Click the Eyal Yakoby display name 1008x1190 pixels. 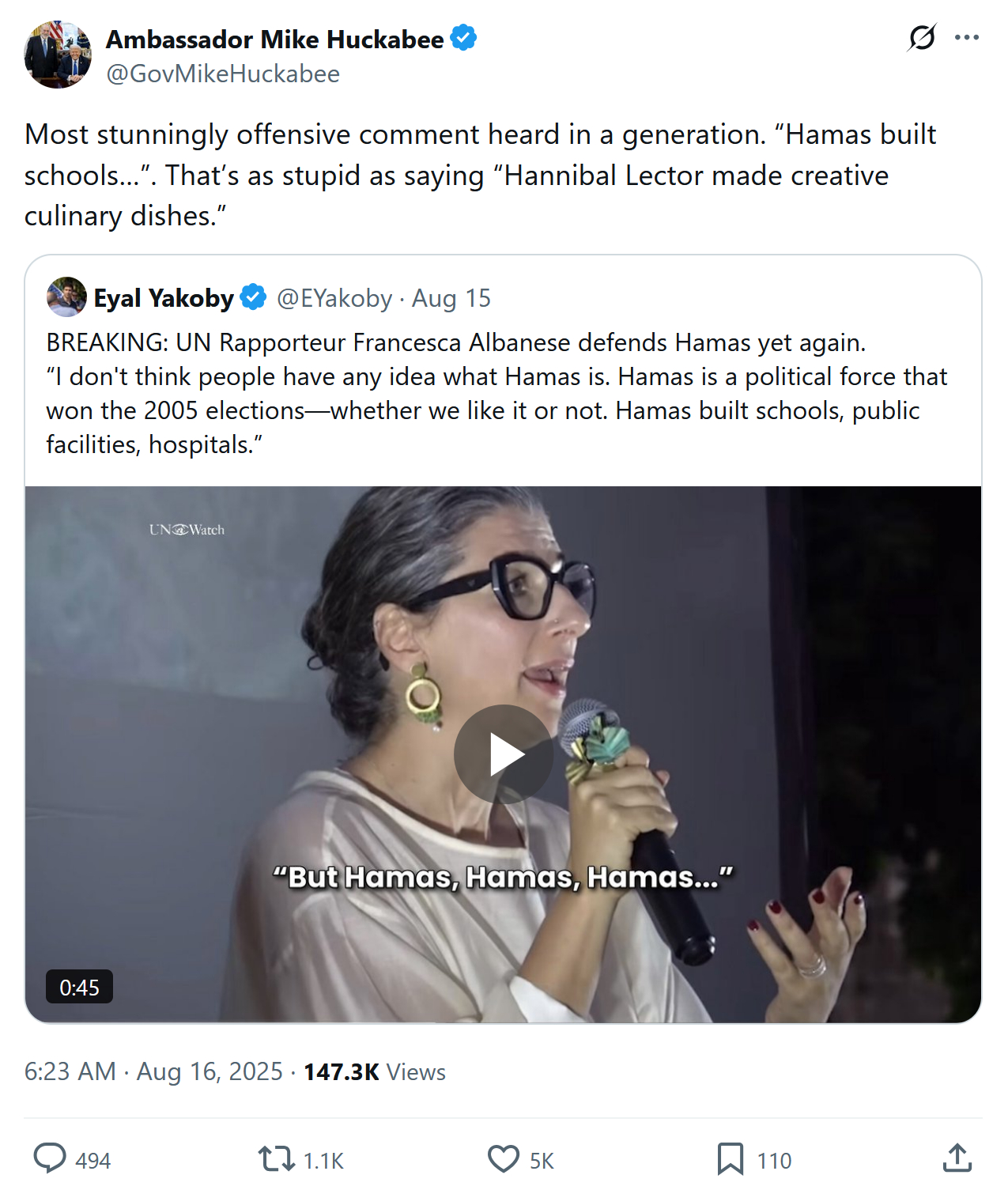click(164, 298)
